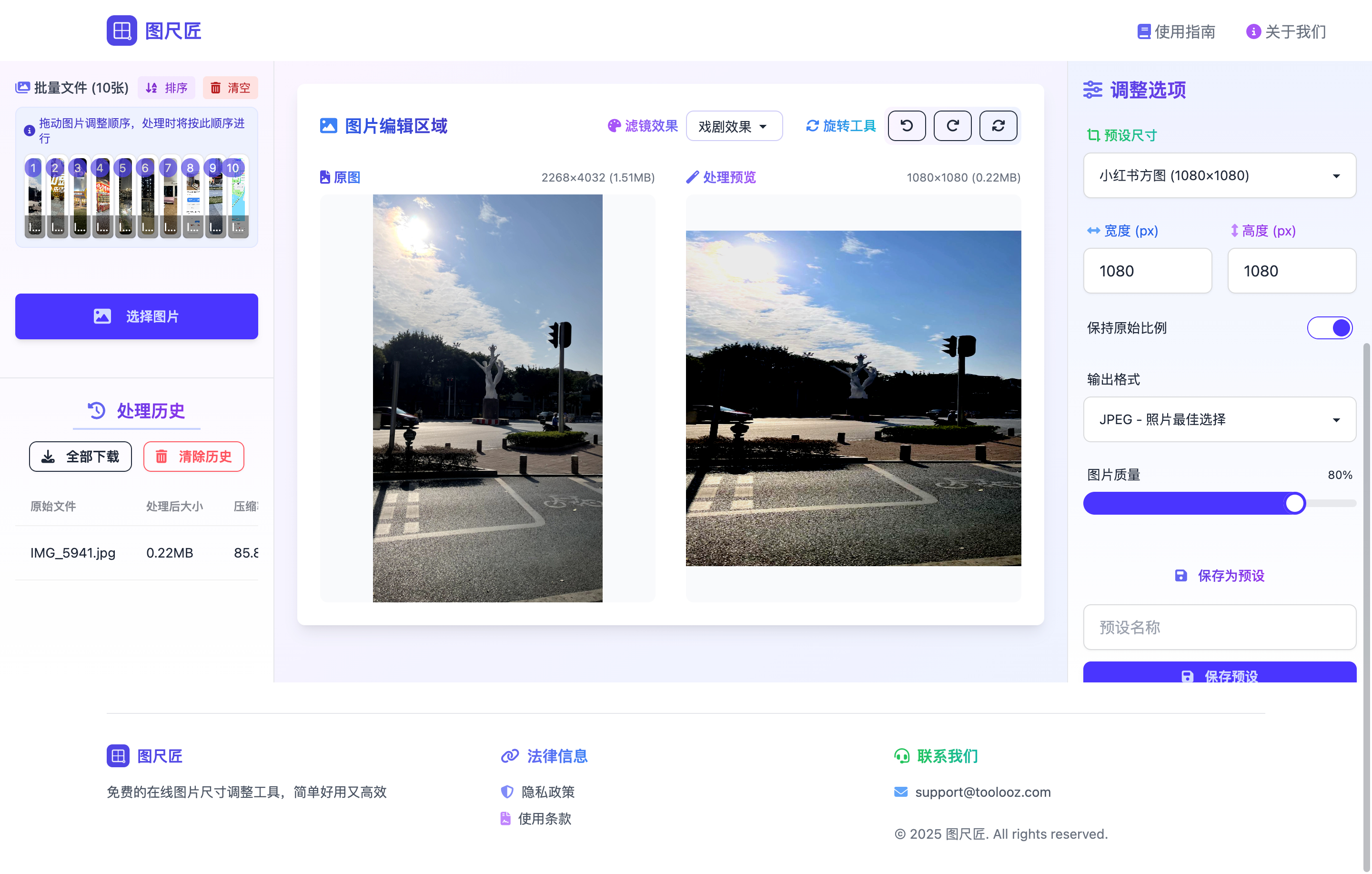Click the 预设名称 input field
This screenshot has height=874, width=1372.
tap(1219, 627)
